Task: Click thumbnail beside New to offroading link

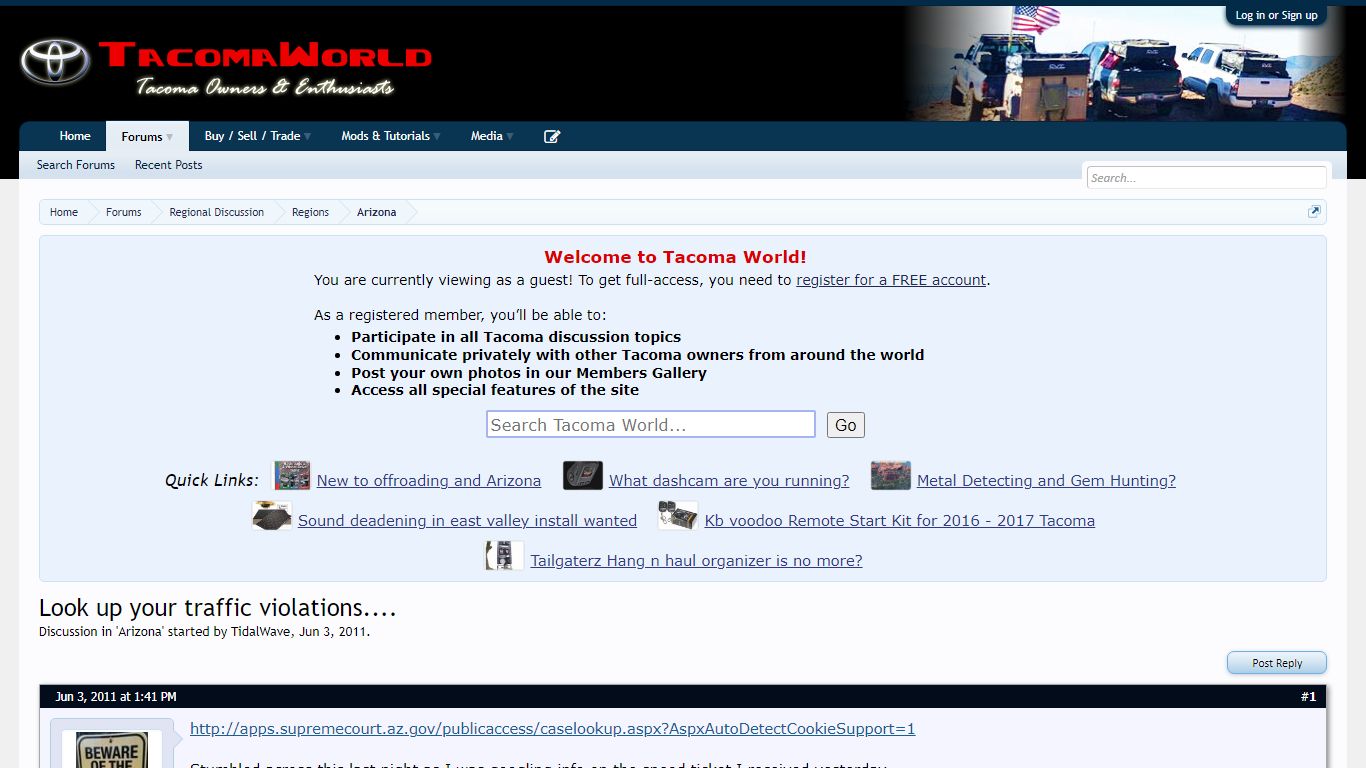Action: coord(292,476)
